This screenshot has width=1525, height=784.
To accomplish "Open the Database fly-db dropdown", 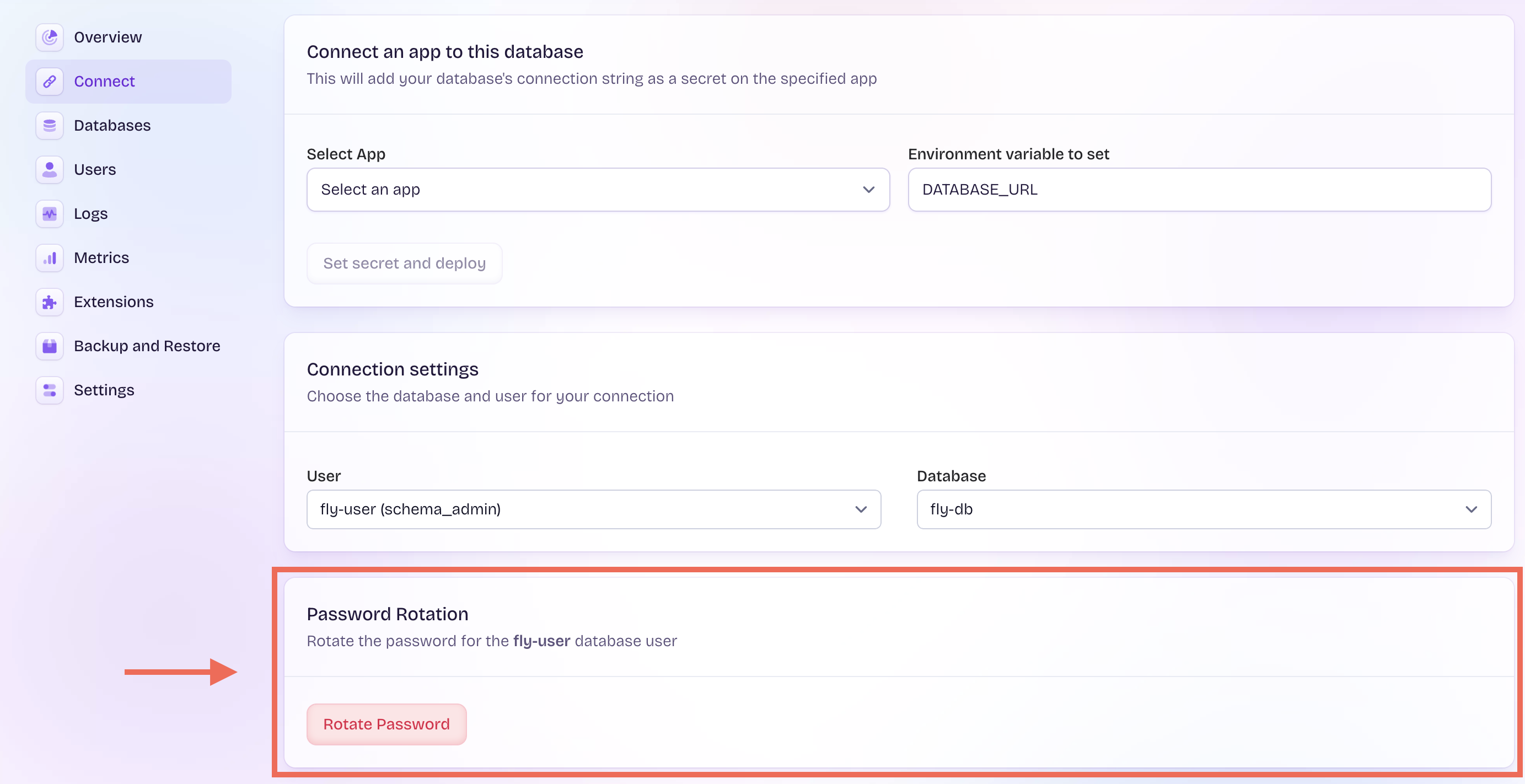I will tap(1203, 509).
